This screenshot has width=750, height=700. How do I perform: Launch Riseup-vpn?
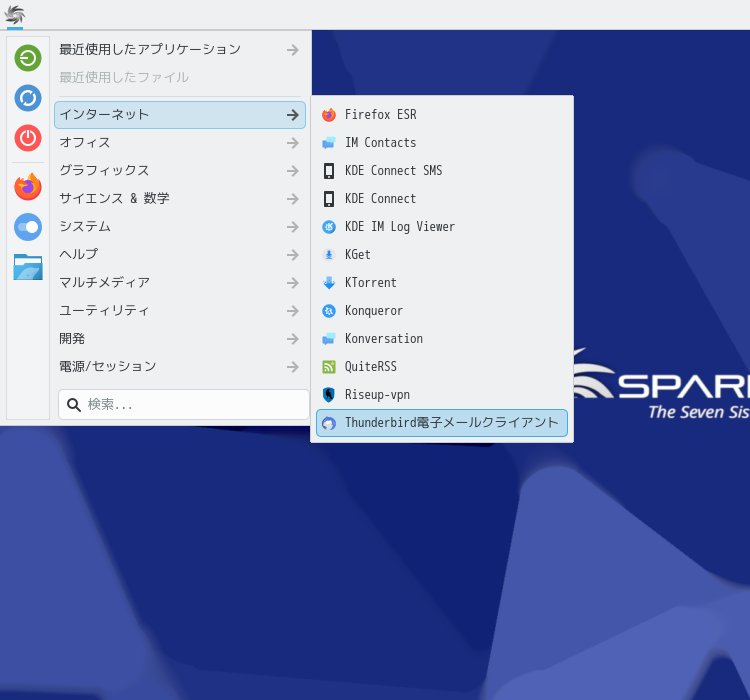441,395
